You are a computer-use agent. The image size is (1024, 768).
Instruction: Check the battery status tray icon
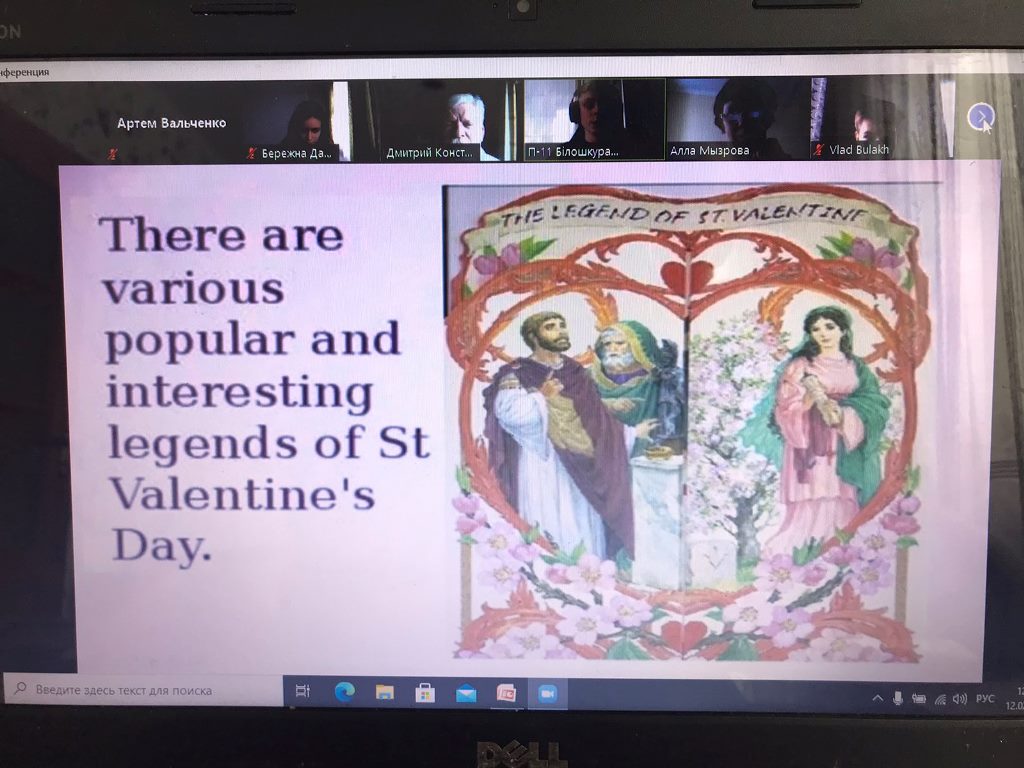(x=919, y=699)
